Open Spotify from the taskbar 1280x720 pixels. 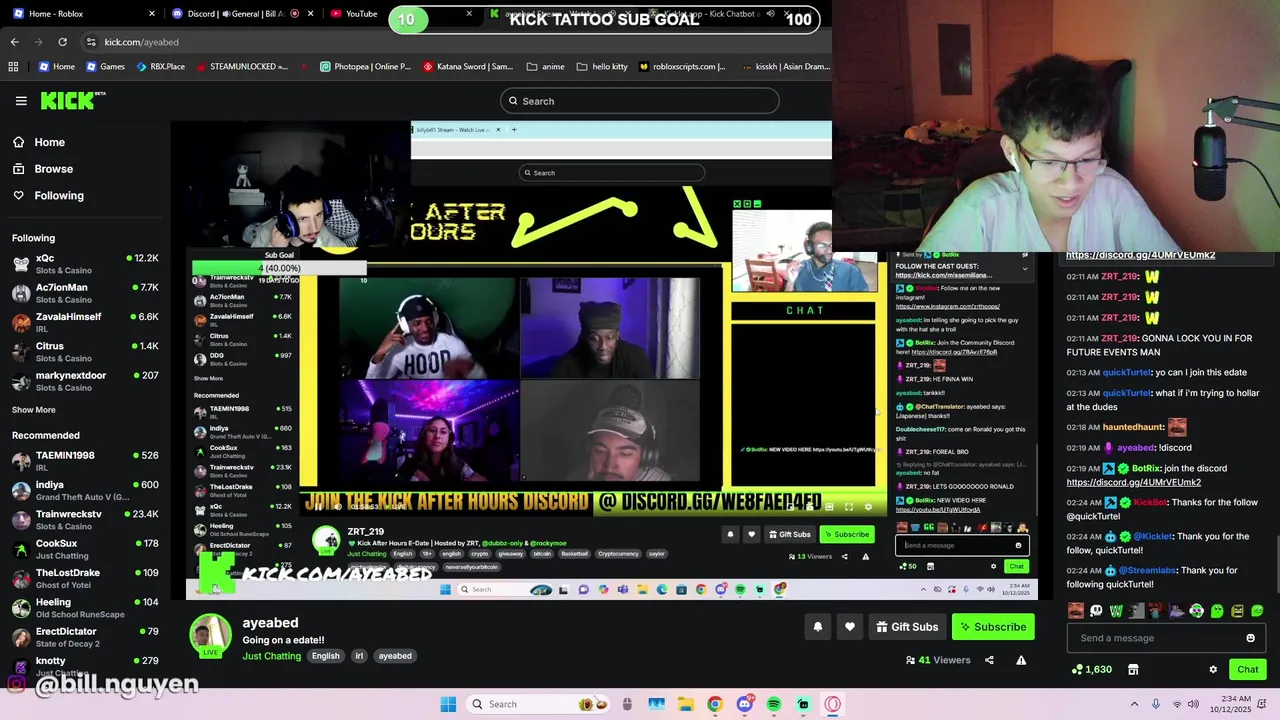[x=774, y=704]
